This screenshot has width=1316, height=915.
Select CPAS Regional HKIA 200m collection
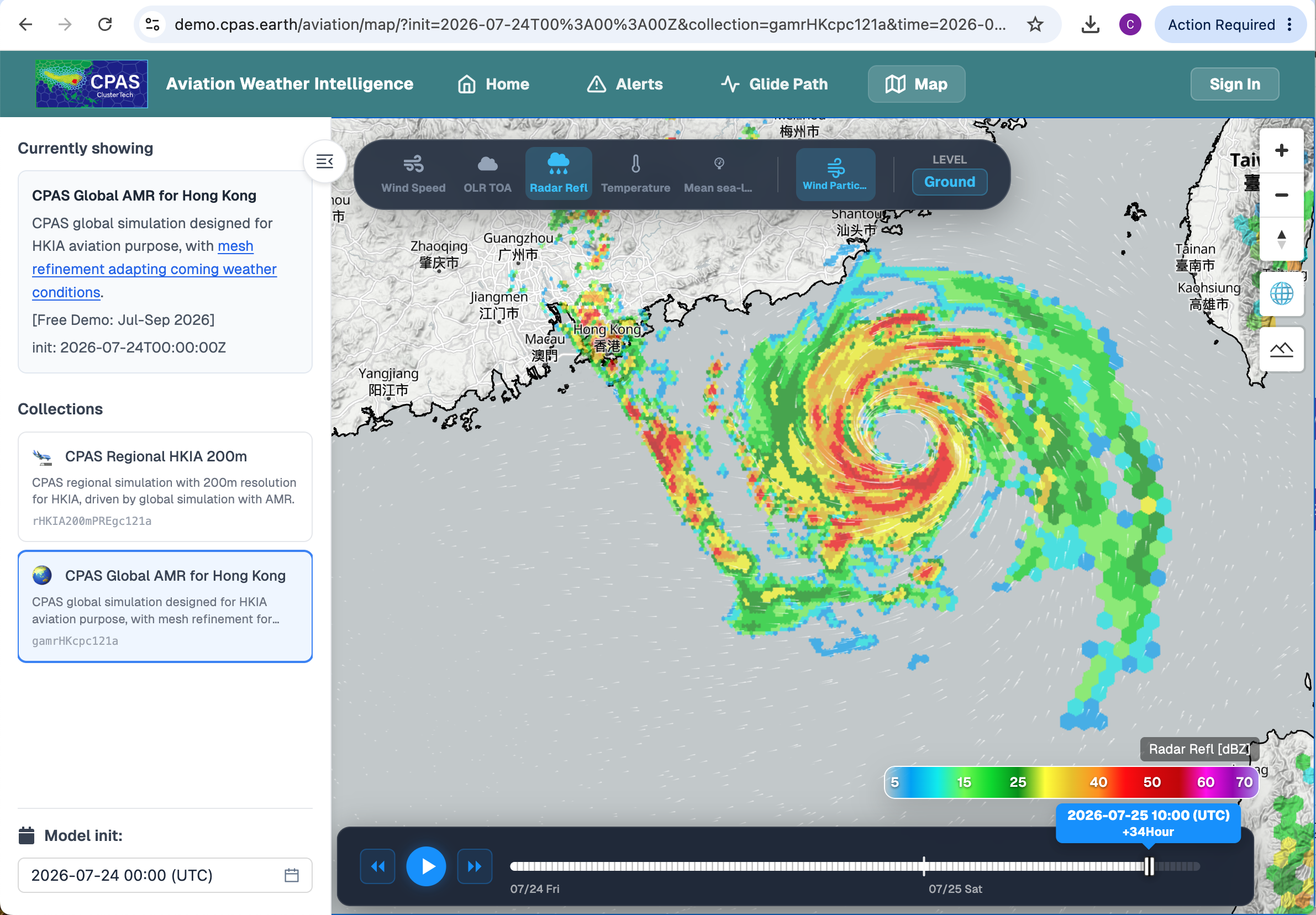165,487
